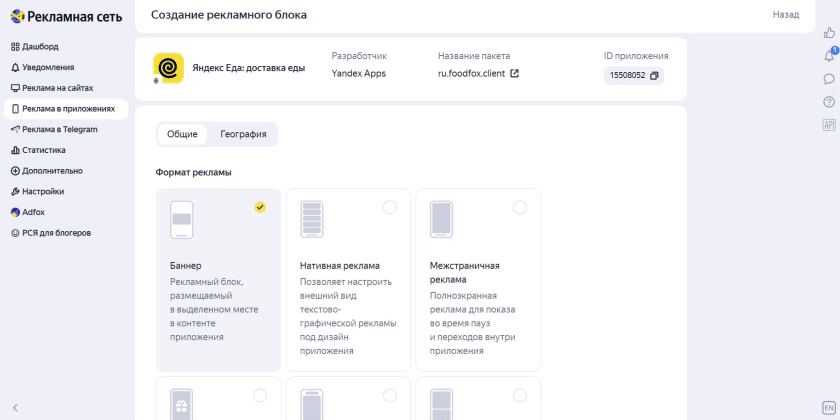The image size is (840, 420).
Task: Open the API icon
Action: (x=829, y=125)
